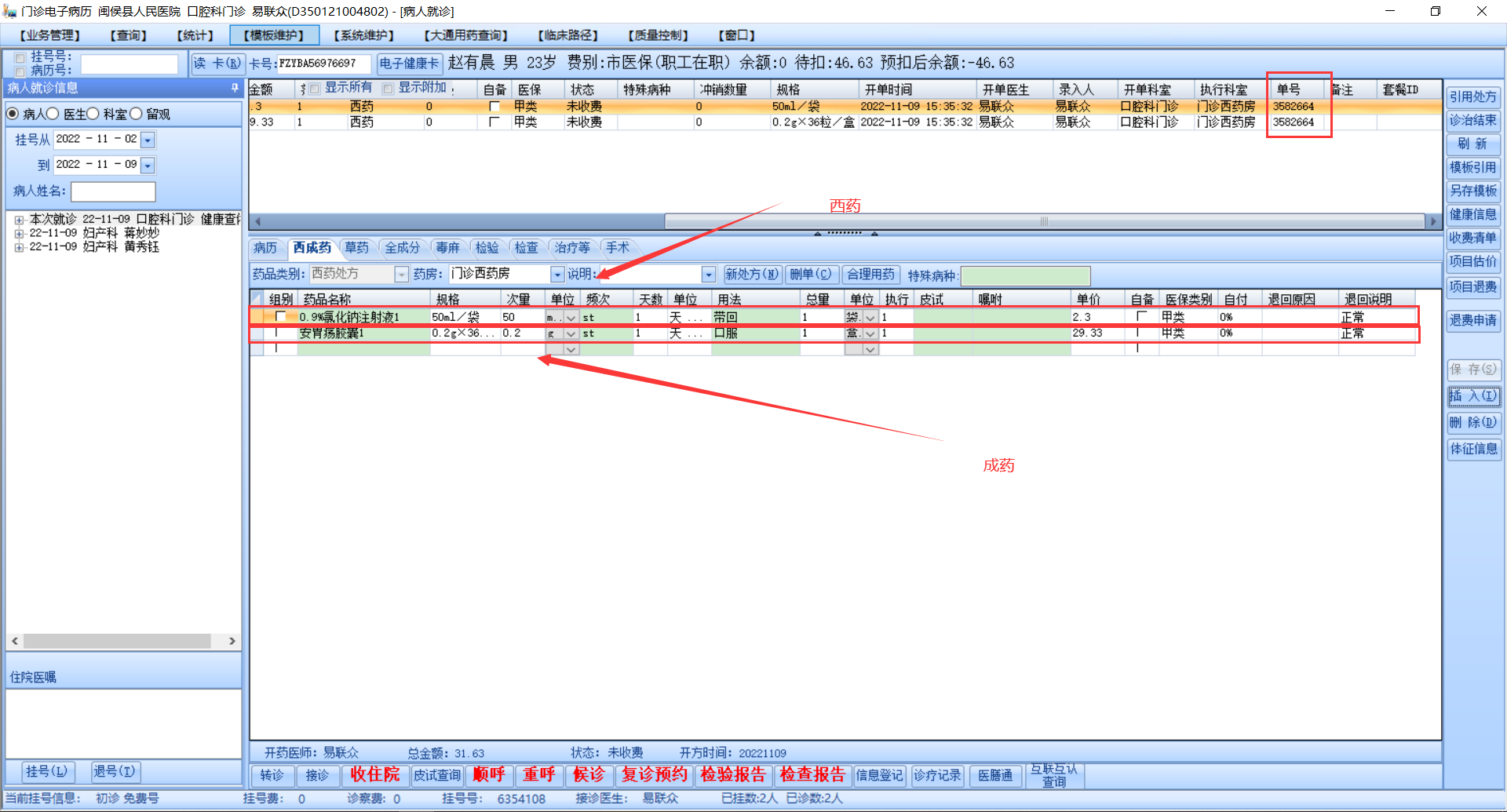Open total unit dropdown for 安胃疡胶囊
Screen dimensions: 1507x812
(x=870, y=333)
